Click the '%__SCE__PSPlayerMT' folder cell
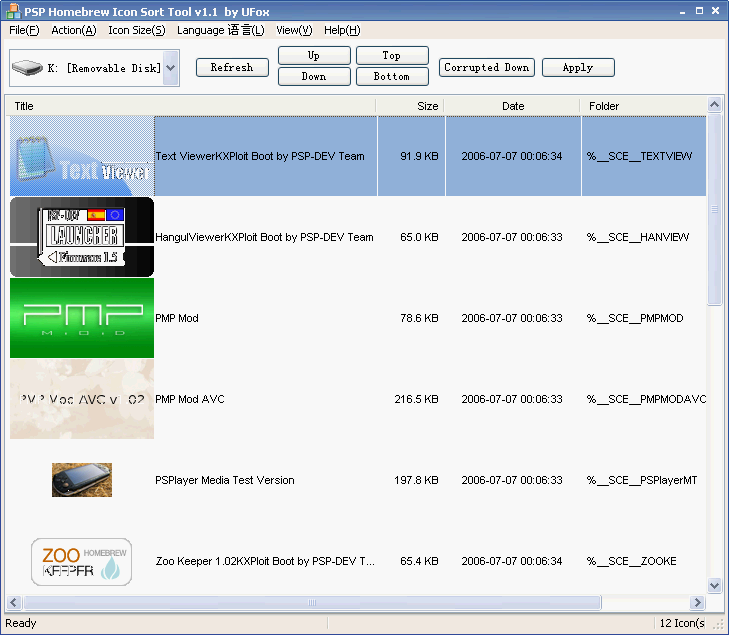This screenshot has width=729, height=635. tap(642, 480)
